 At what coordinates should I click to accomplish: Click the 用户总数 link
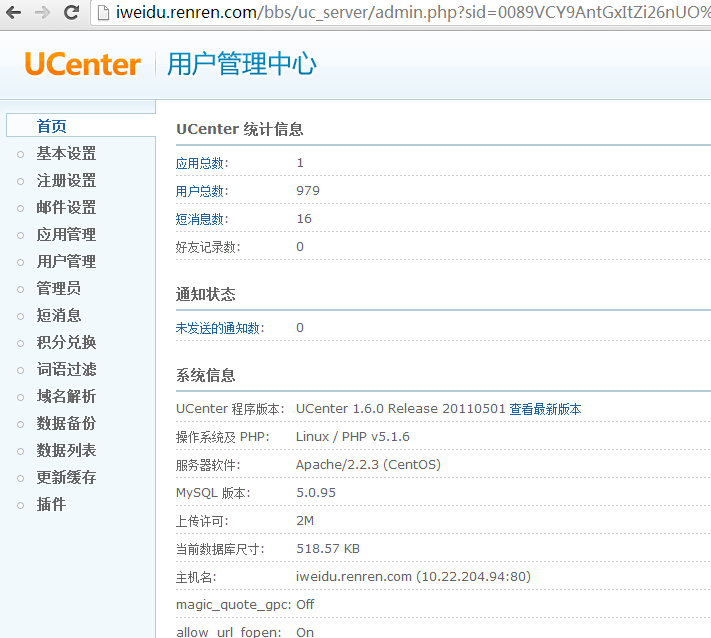coord(200,191)
